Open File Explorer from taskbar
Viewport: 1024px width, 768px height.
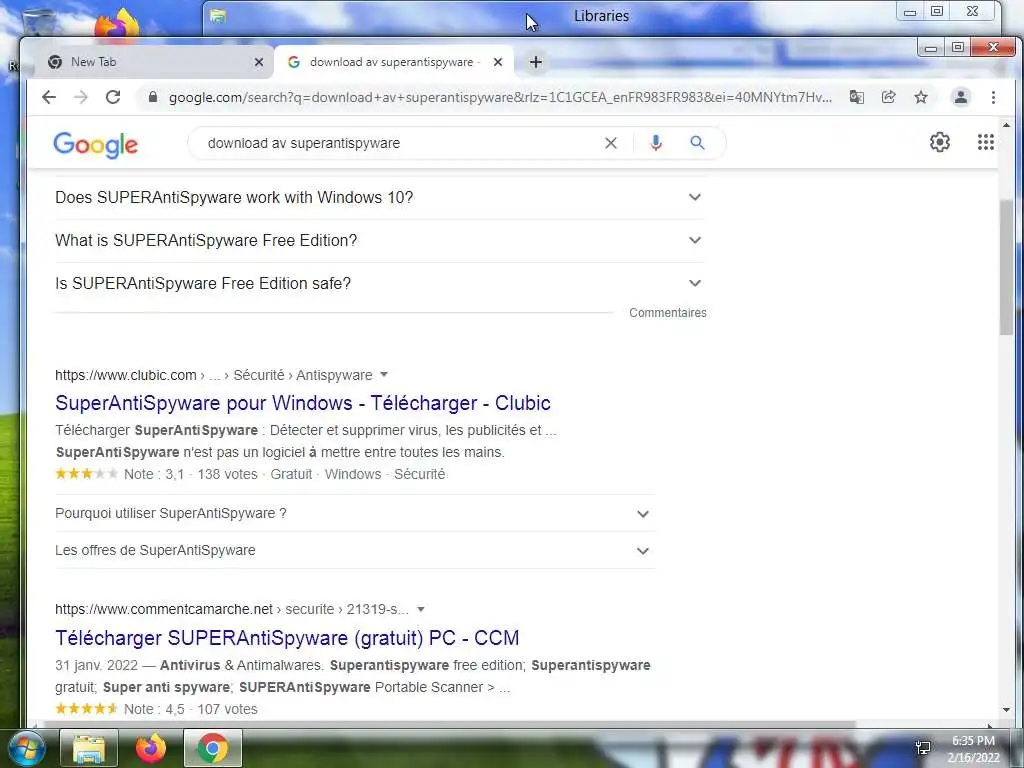click(x=89, y=748)
